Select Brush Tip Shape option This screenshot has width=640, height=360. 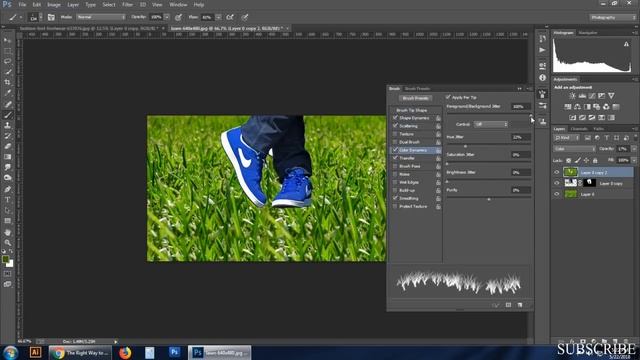[411, 110]
